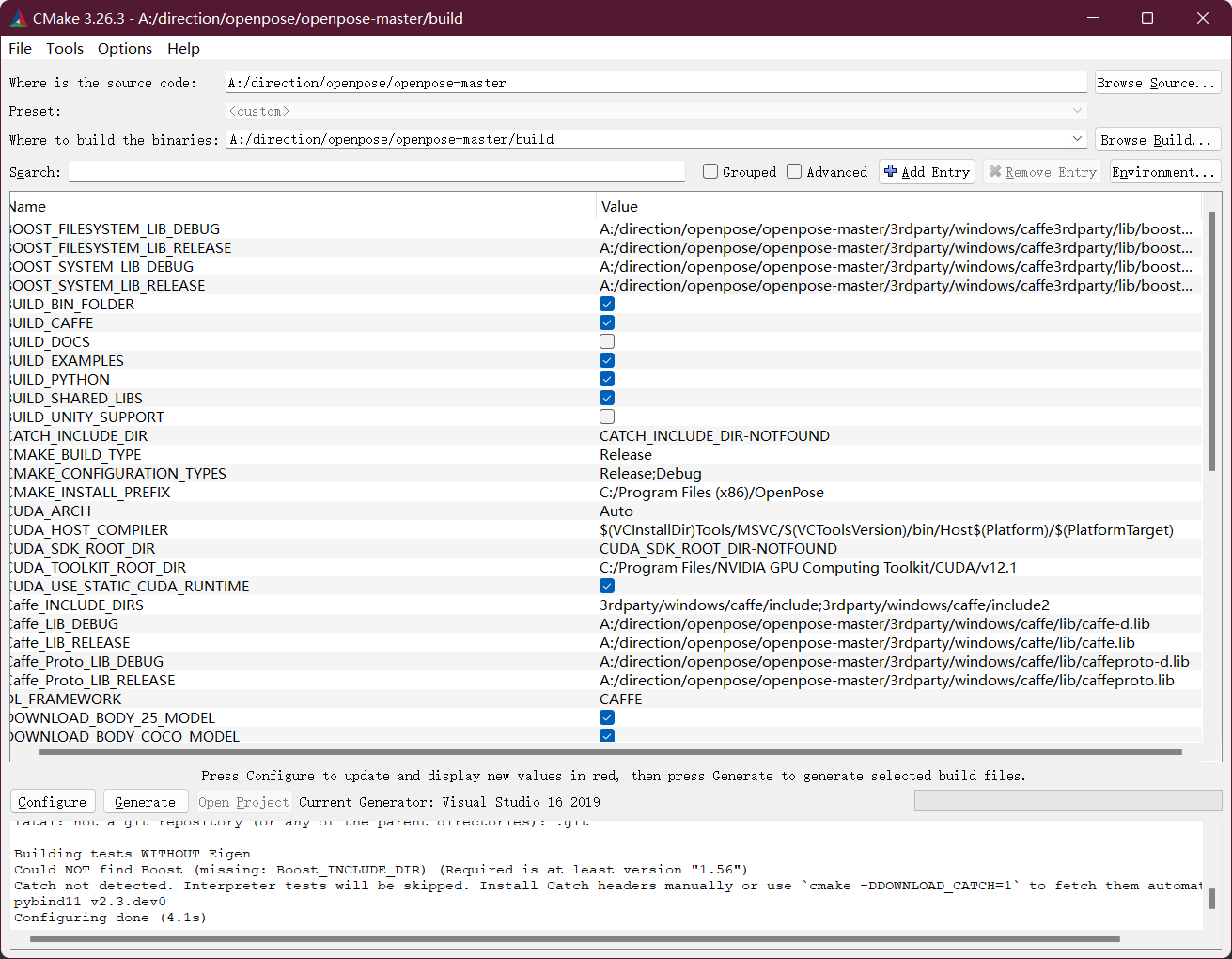Select the Caffe_Proto_LIB_RELEASE value path
Screen dimensions: 1232x959
(887, 680)
